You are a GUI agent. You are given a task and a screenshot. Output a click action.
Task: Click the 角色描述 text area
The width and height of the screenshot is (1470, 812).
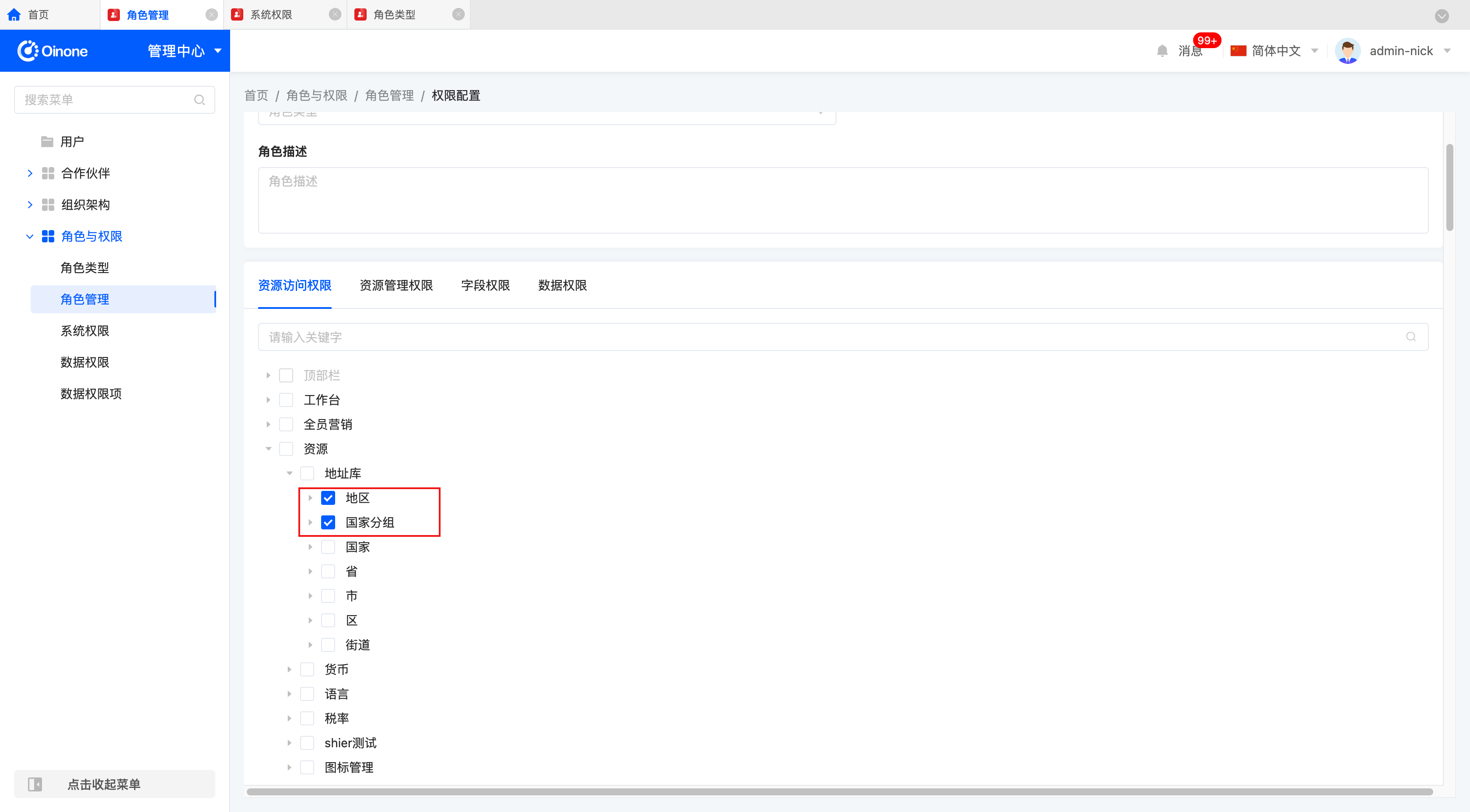coord(843,200)
